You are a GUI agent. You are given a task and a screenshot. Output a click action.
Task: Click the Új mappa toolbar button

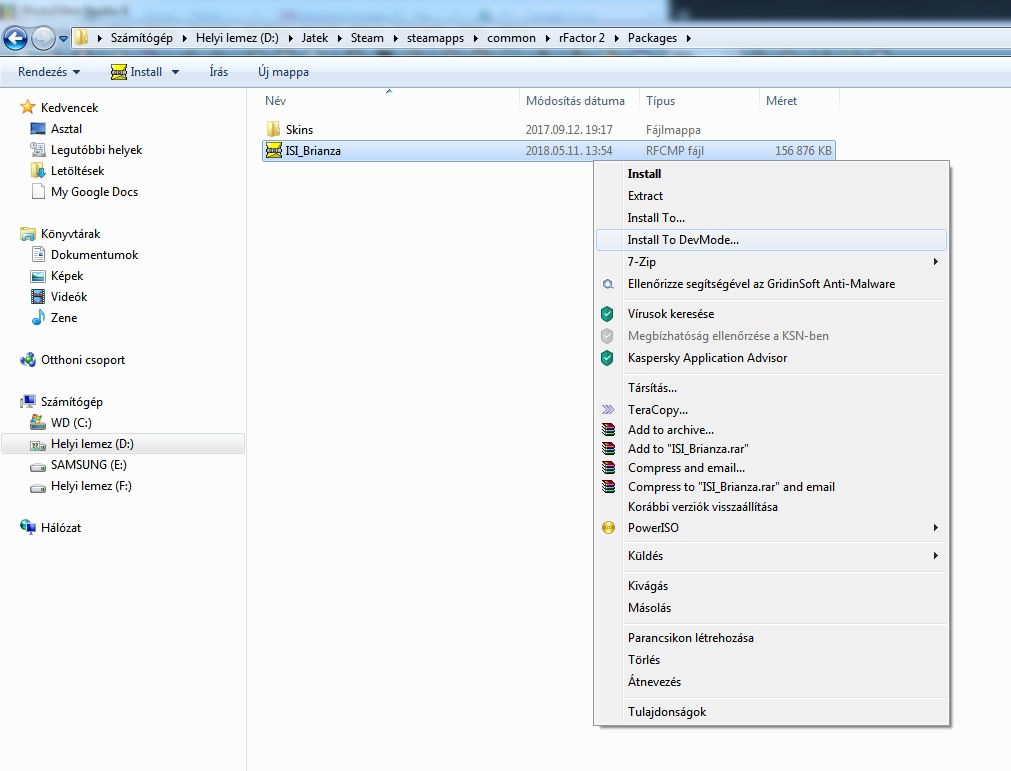pos(283,72)
